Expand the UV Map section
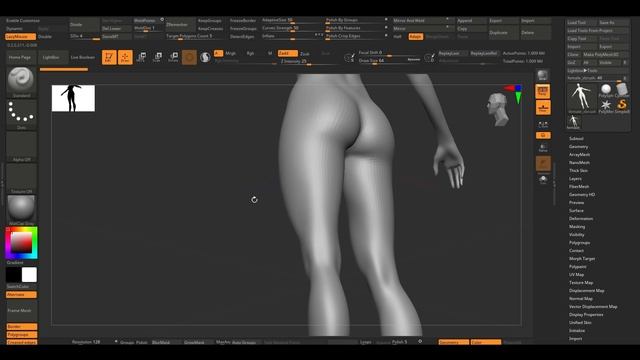Image resolution: width=640 pixels, height=360 pixels. pyautogui.click(x=576, y=275)
